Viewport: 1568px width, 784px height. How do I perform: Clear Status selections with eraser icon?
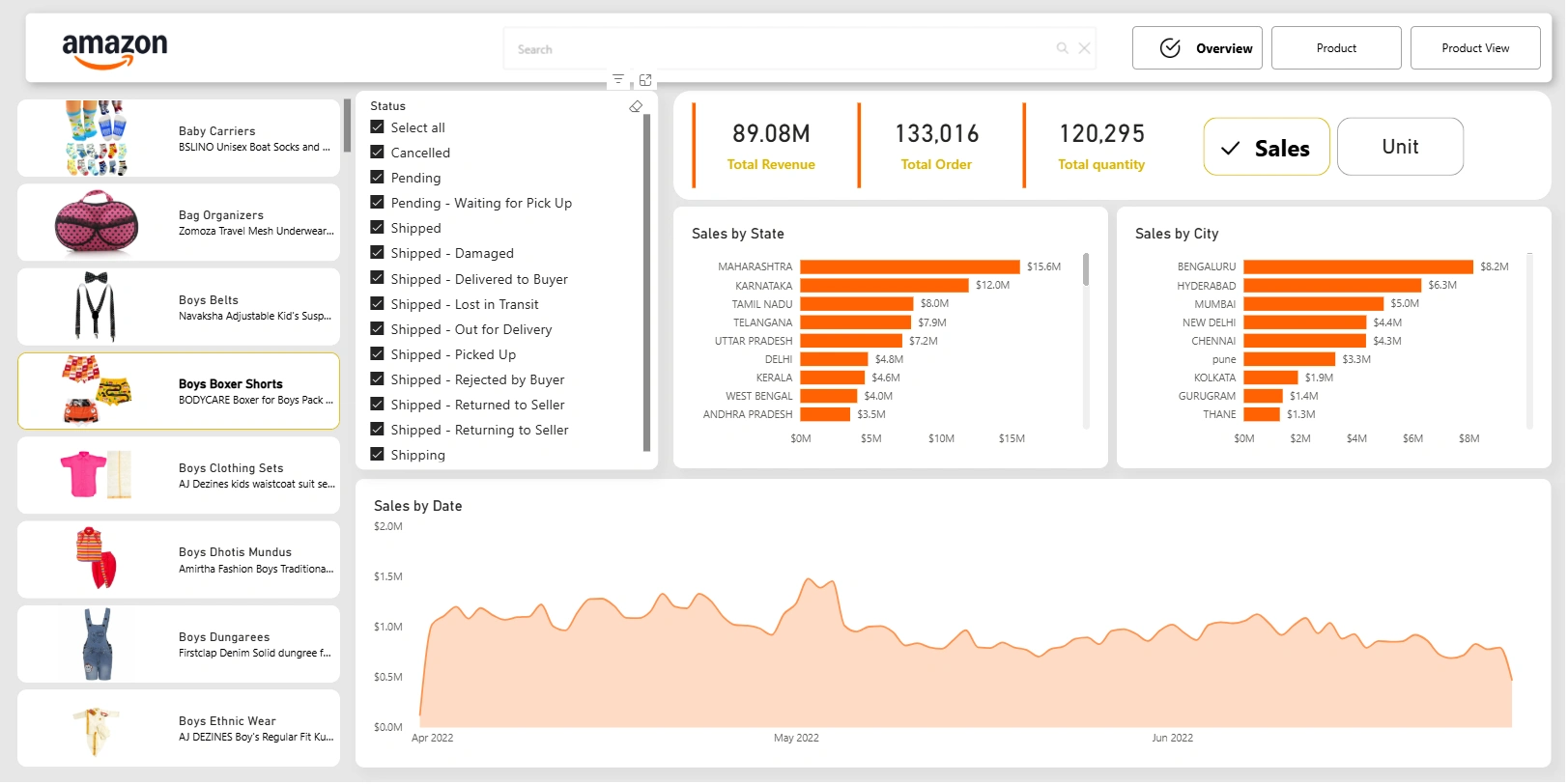click(x=636, y=106)
